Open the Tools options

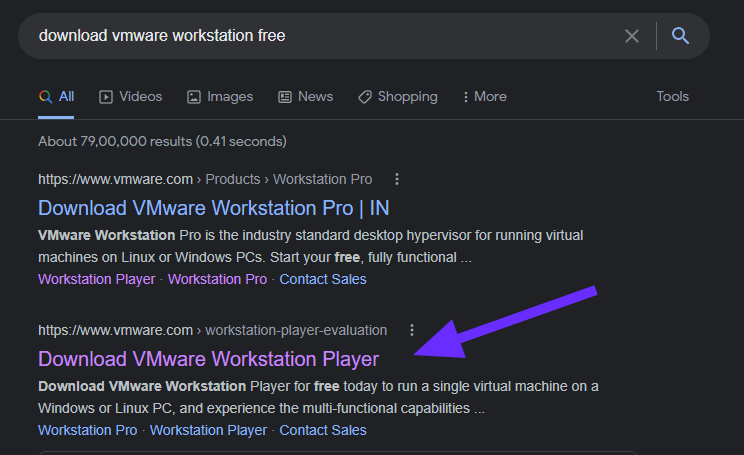click(672, 96)
